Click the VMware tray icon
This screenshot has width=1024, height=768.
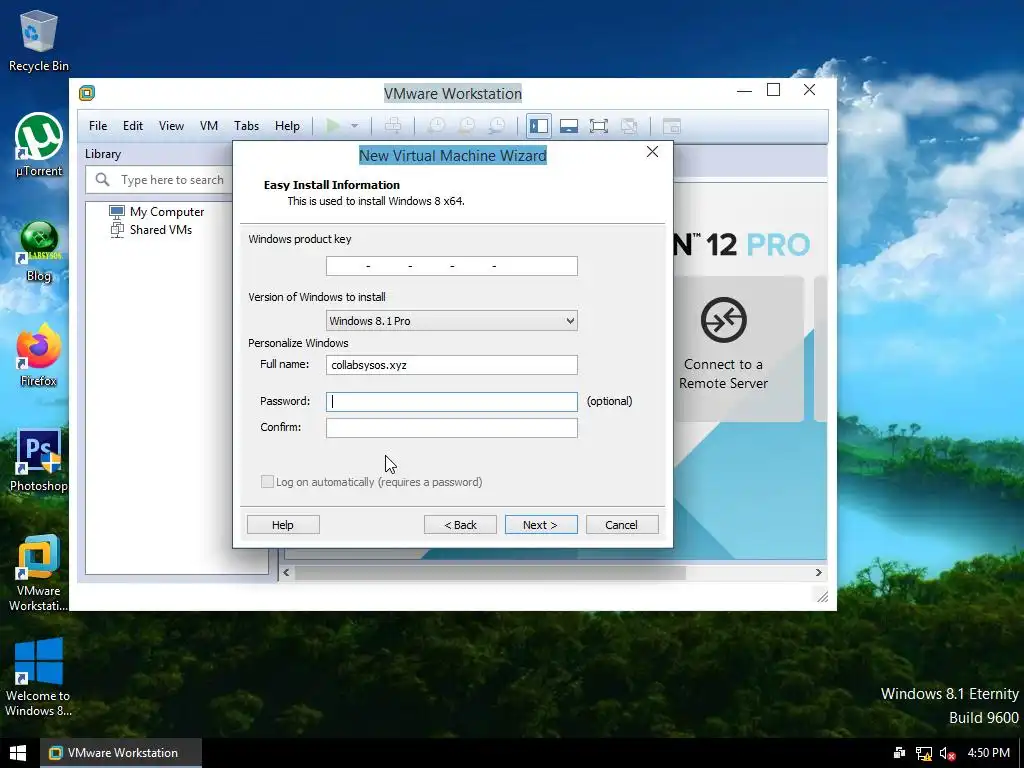899,753
